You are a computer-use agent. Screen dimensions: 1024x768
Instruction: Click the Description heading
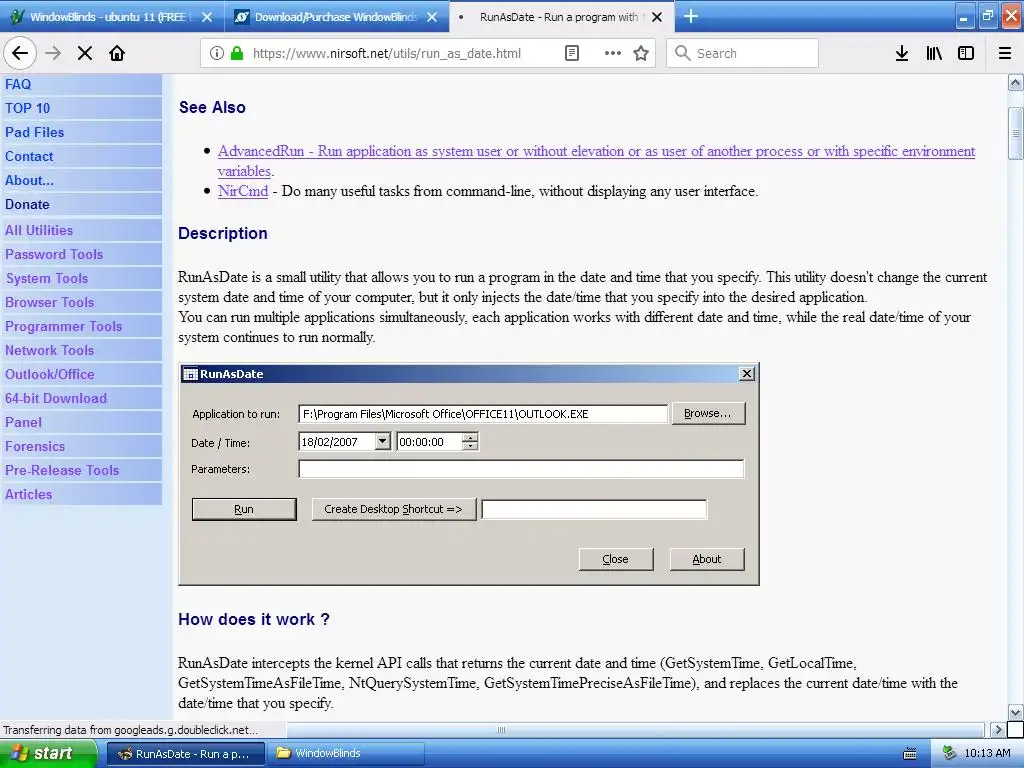pos(223,233)
